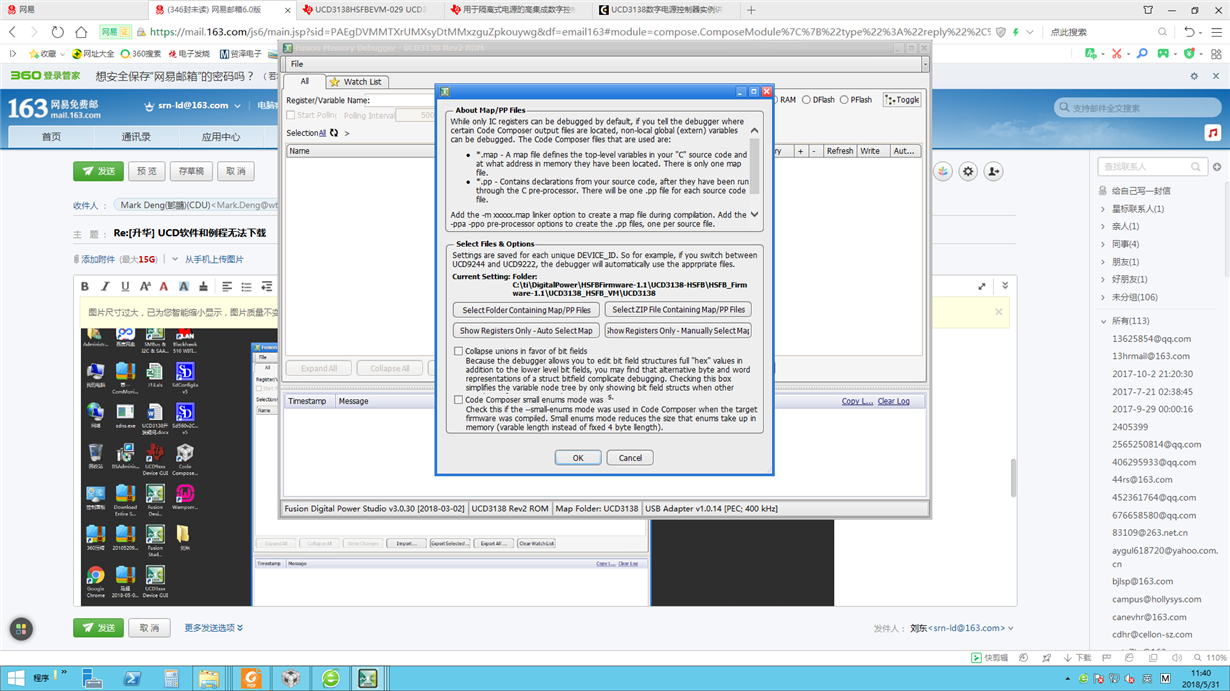Click the browser back arrow
The image size is (1230, 691).
coord(13,32)
